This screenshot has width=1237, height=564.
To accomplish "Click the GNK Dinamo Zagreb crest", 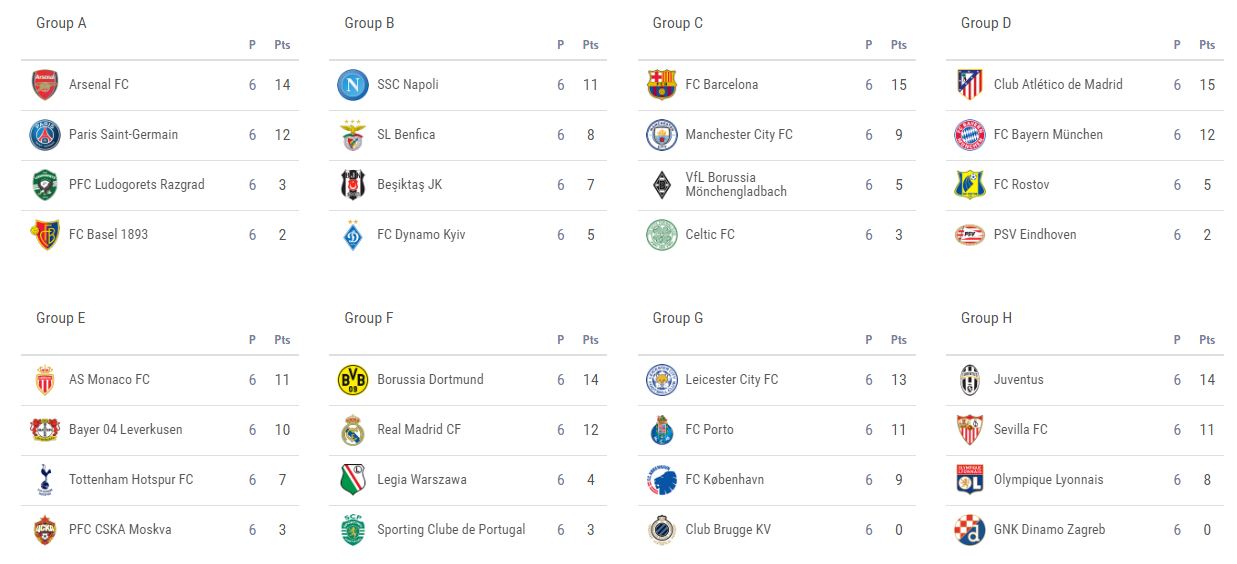I will point(969,530).
